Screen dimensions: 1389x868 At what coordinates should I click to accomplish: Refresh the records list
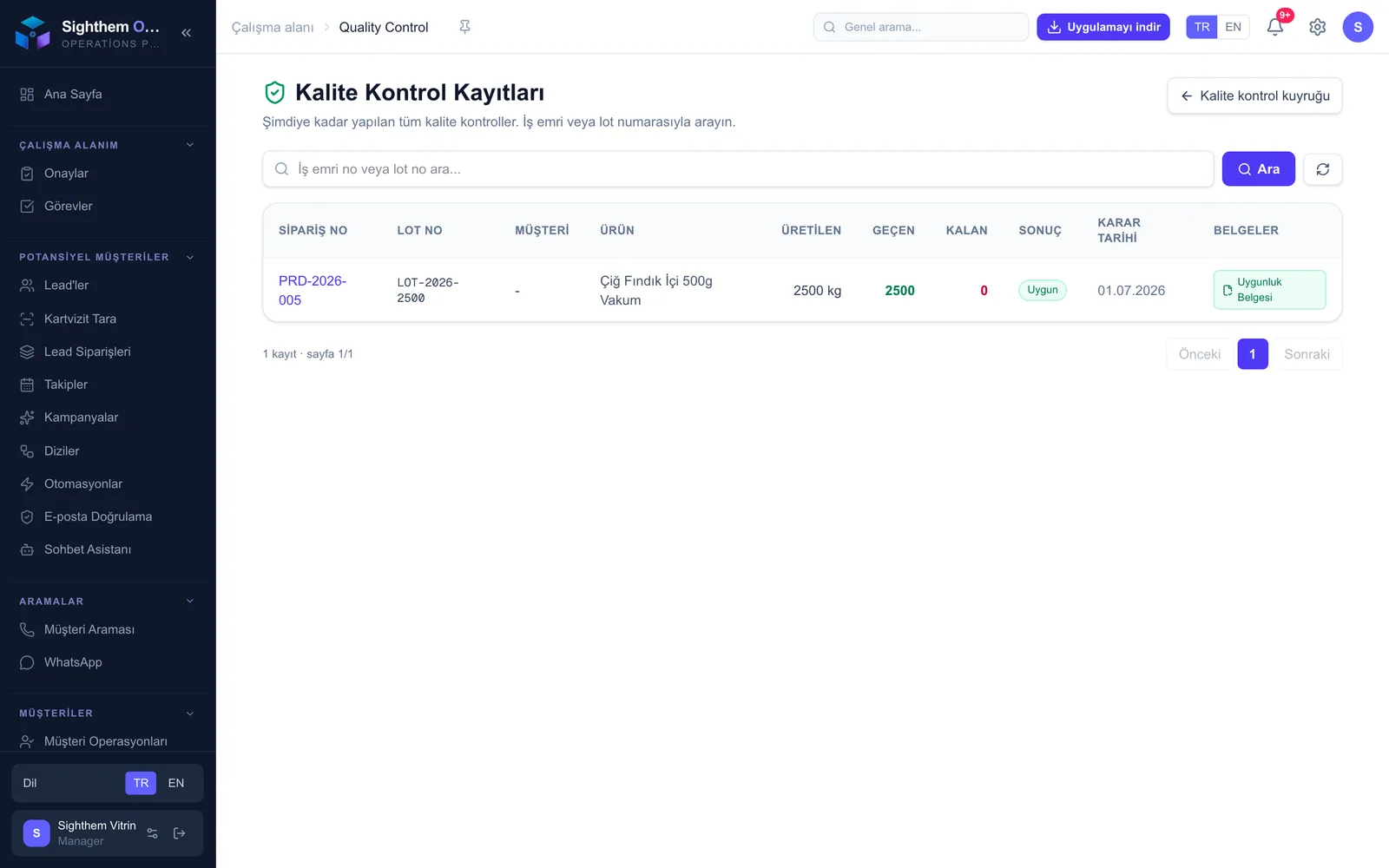[1323, 169]
